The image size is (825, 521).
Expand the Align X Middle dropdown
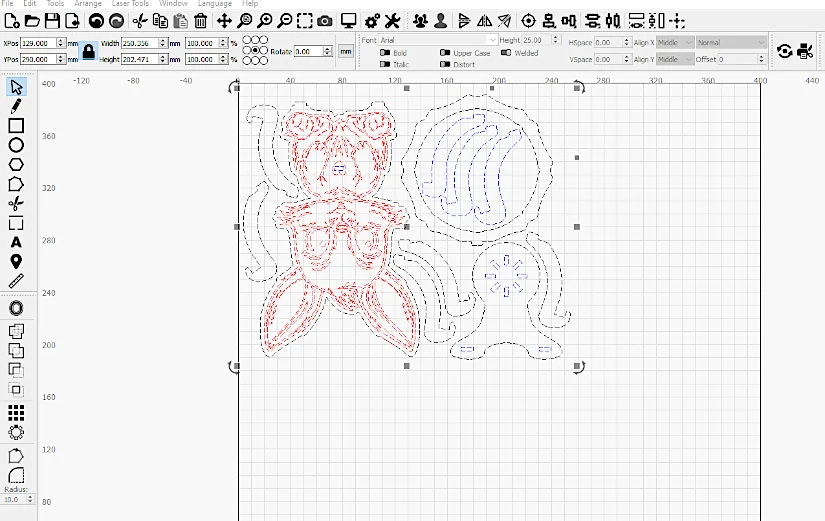pyautogui.click(x=675, y=43)
